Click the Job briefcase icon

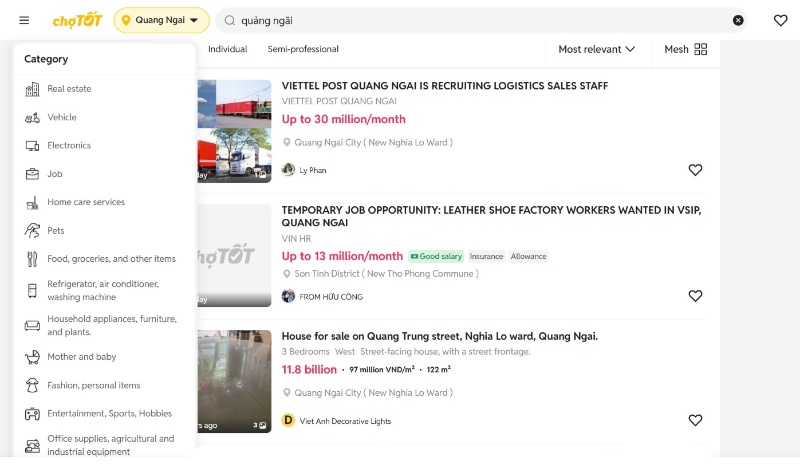pos(32,174)
